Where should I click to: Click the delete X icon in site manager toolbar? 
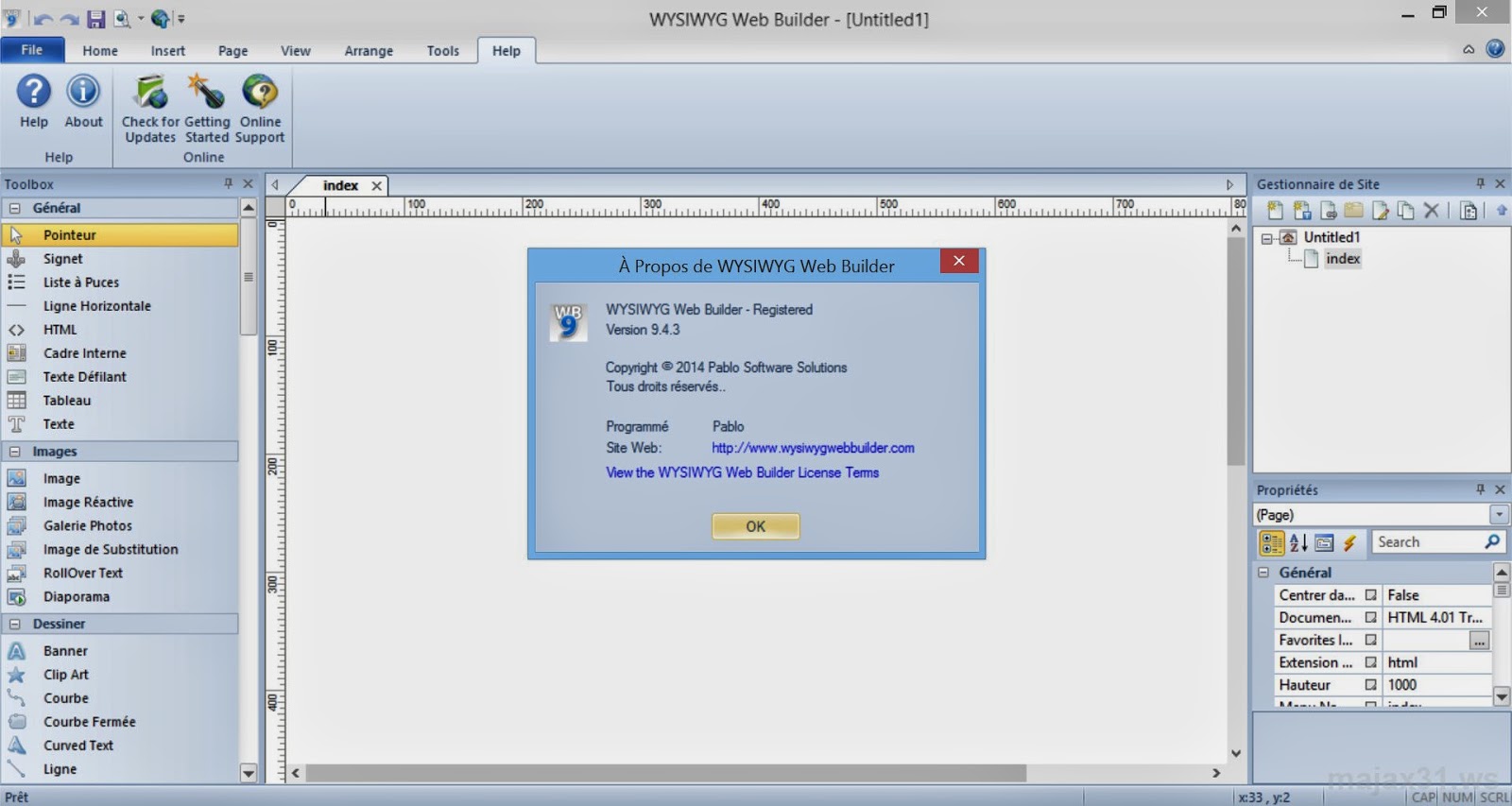(1432, 211)
